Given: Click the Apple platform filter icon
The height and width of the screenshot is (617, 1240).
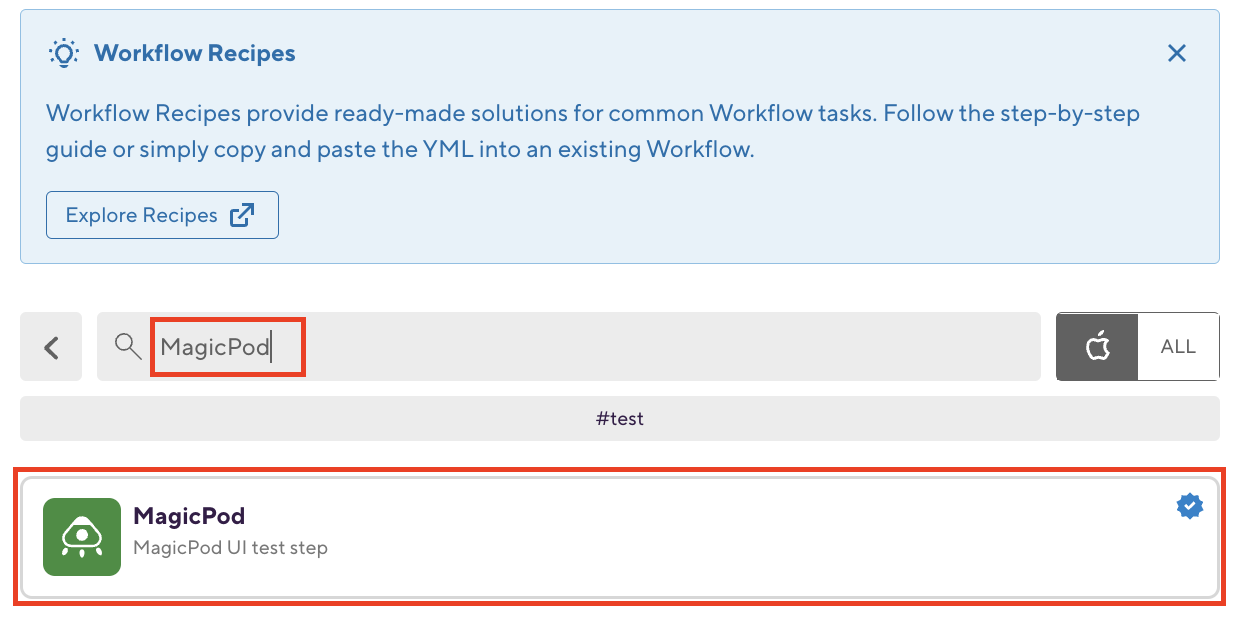Looking at the screenshot, I should pos(1097,346).
